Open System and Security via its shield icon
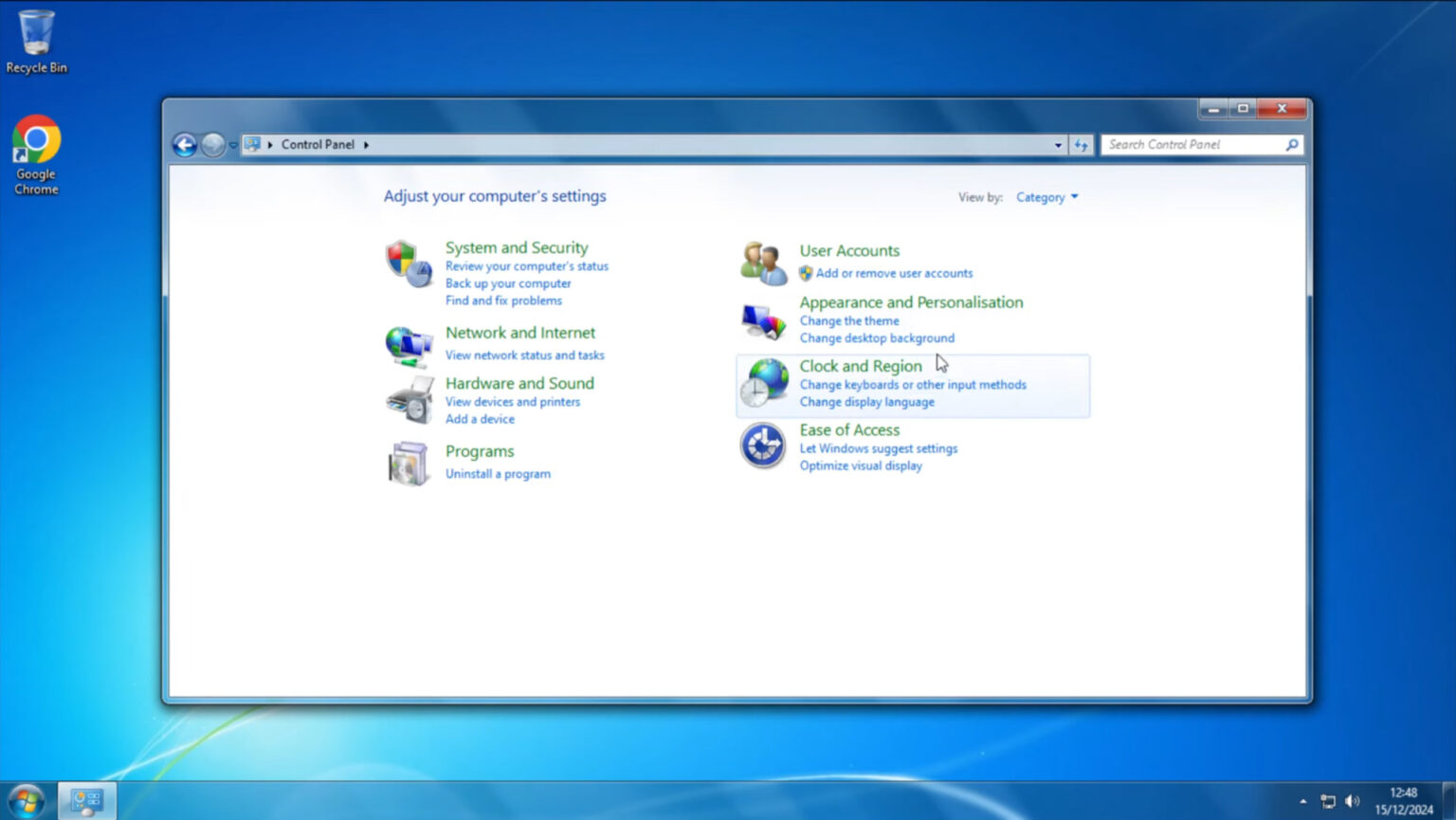The height and width of the screenshot is (820, 1456). click(x=409, y=264)
